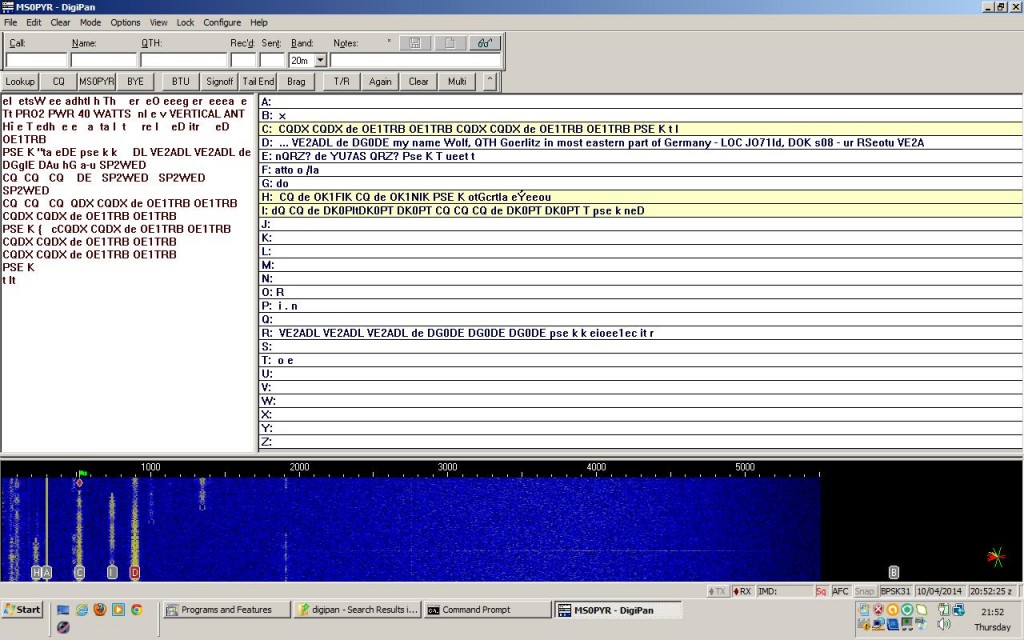Image resolution: width=1024 pixels, height=640 pixels.
Task: Open Firefox from the quick launch bar
Action: tap(100, 609)
